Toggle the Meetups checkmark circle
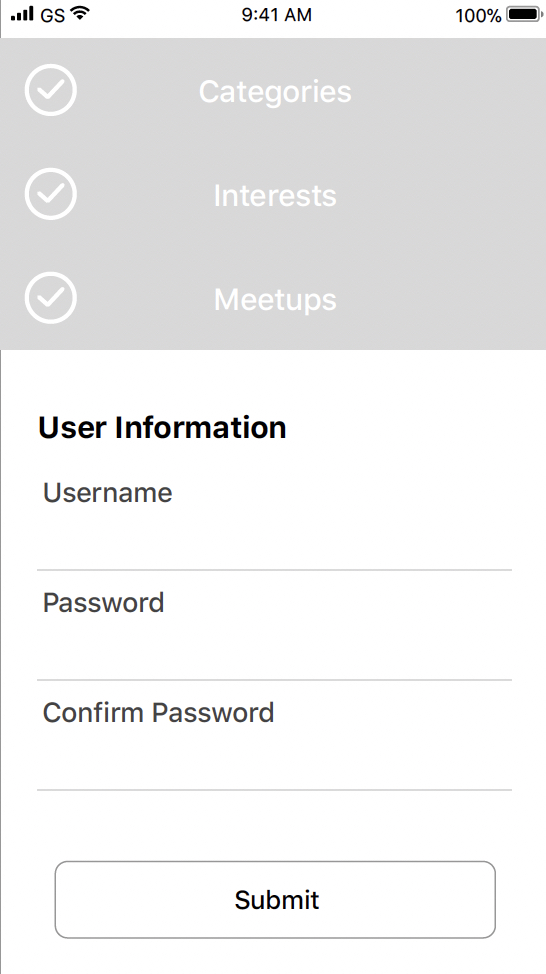The image size is (546, 974). [x=51, y=298]
